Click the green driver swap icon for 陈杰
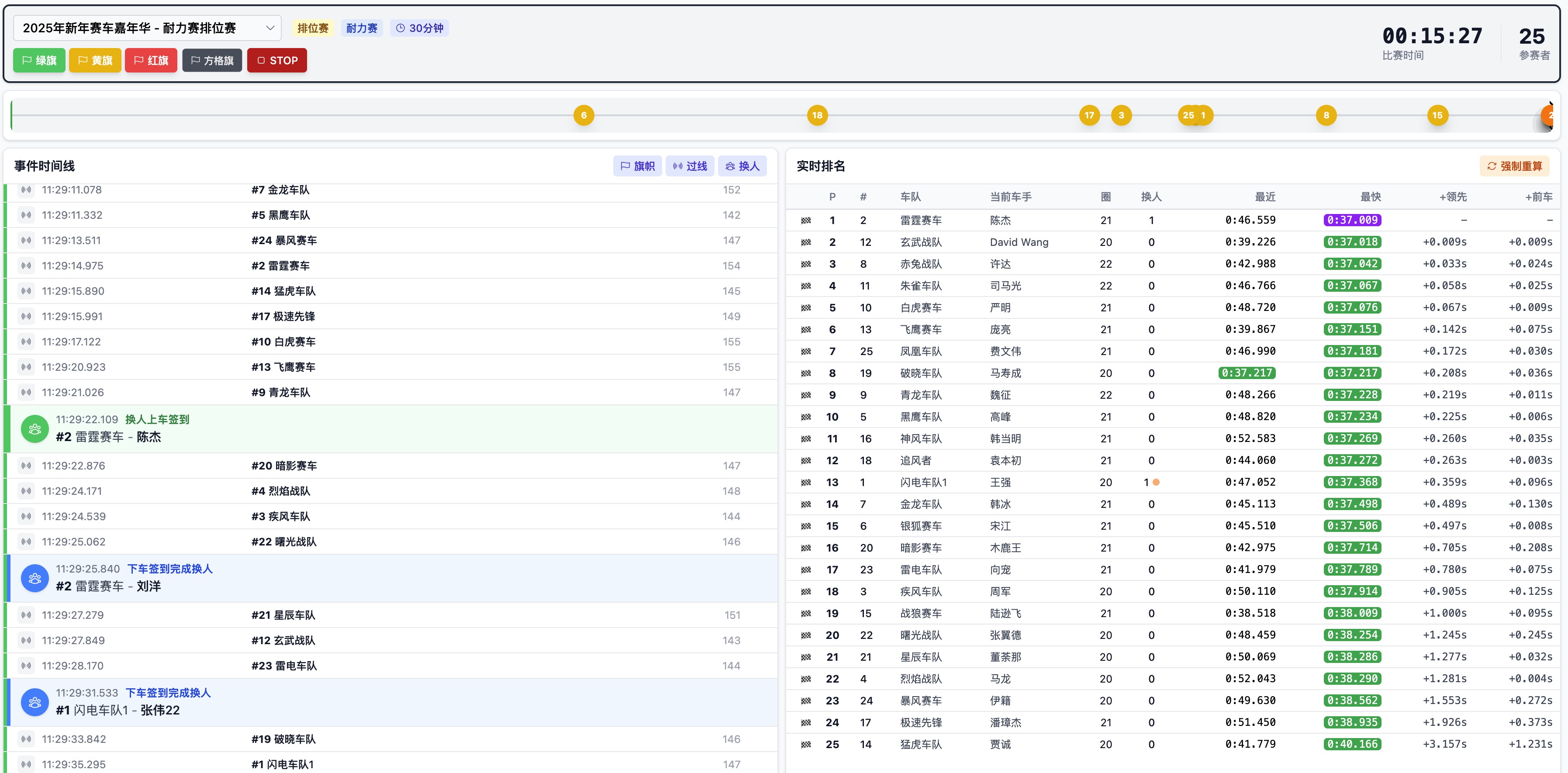The image size is (1568, 773). coord(35,428)
